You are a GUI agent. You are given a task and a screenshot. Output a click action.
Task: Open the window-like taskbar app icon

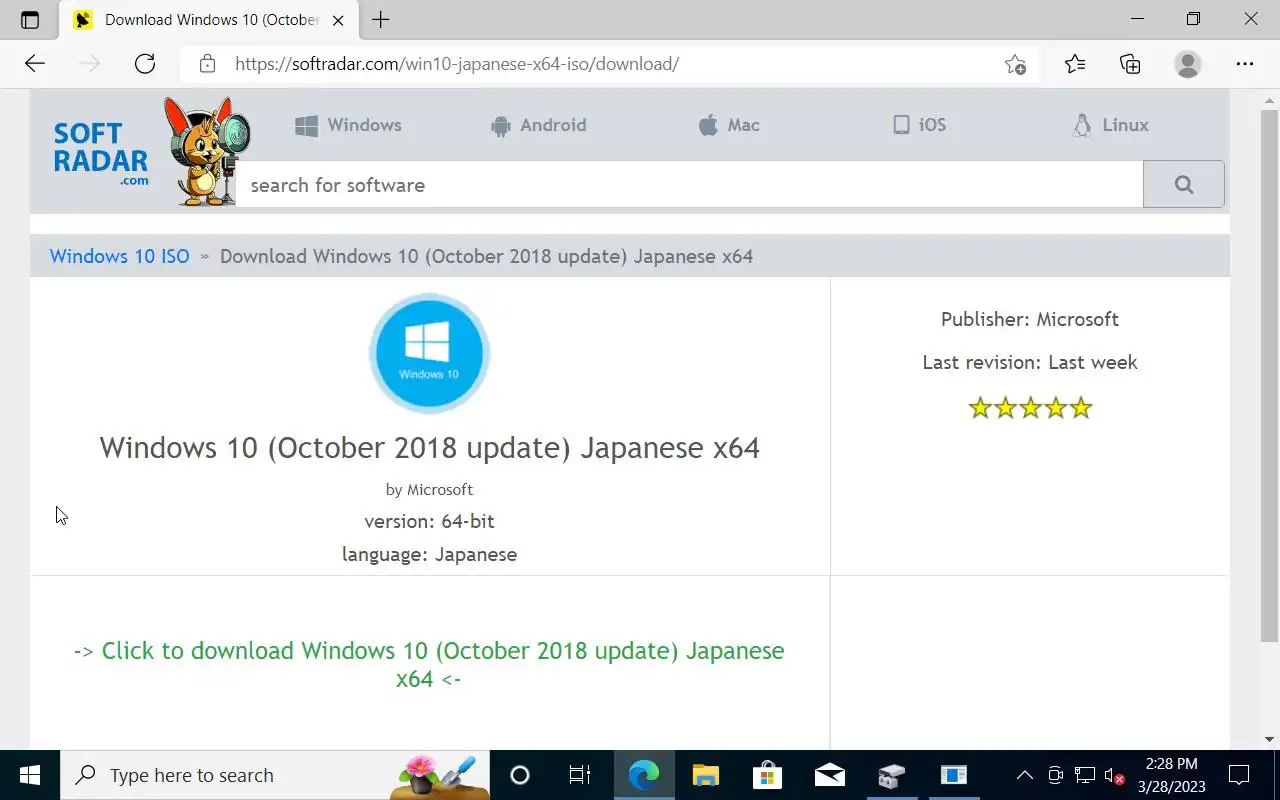click(x=953, y=775)
